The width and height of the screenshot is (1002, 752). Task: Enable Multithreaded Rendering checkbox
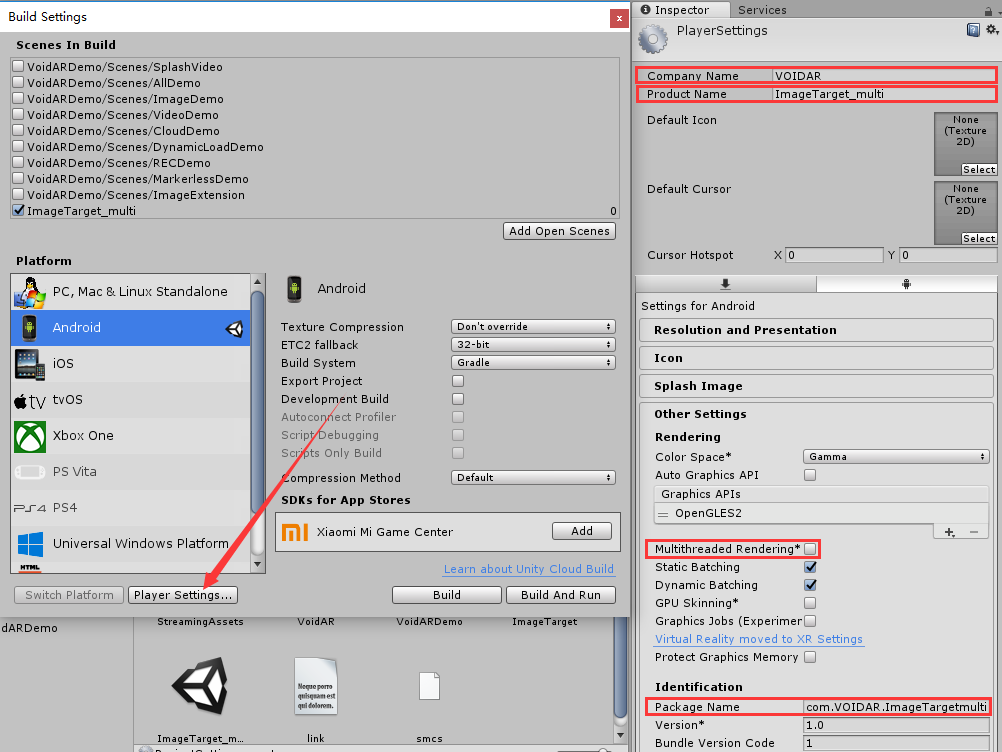tap(810, 549)
